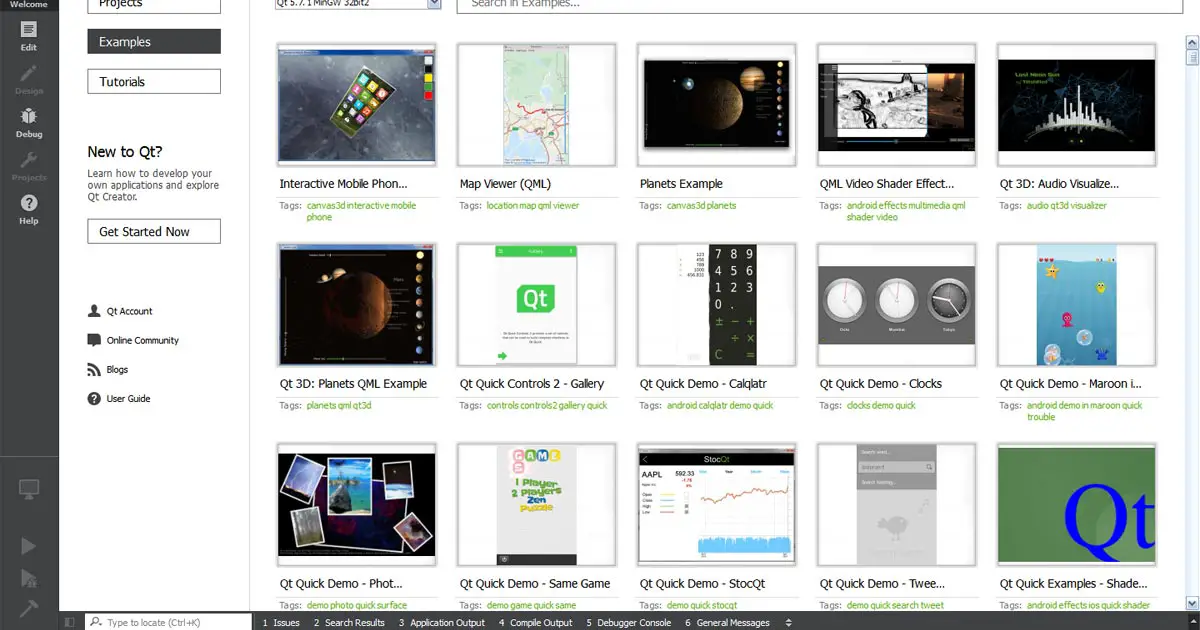Open the Design mode icon
Viewport: 1200px width, 630px height.
[29, 72]
